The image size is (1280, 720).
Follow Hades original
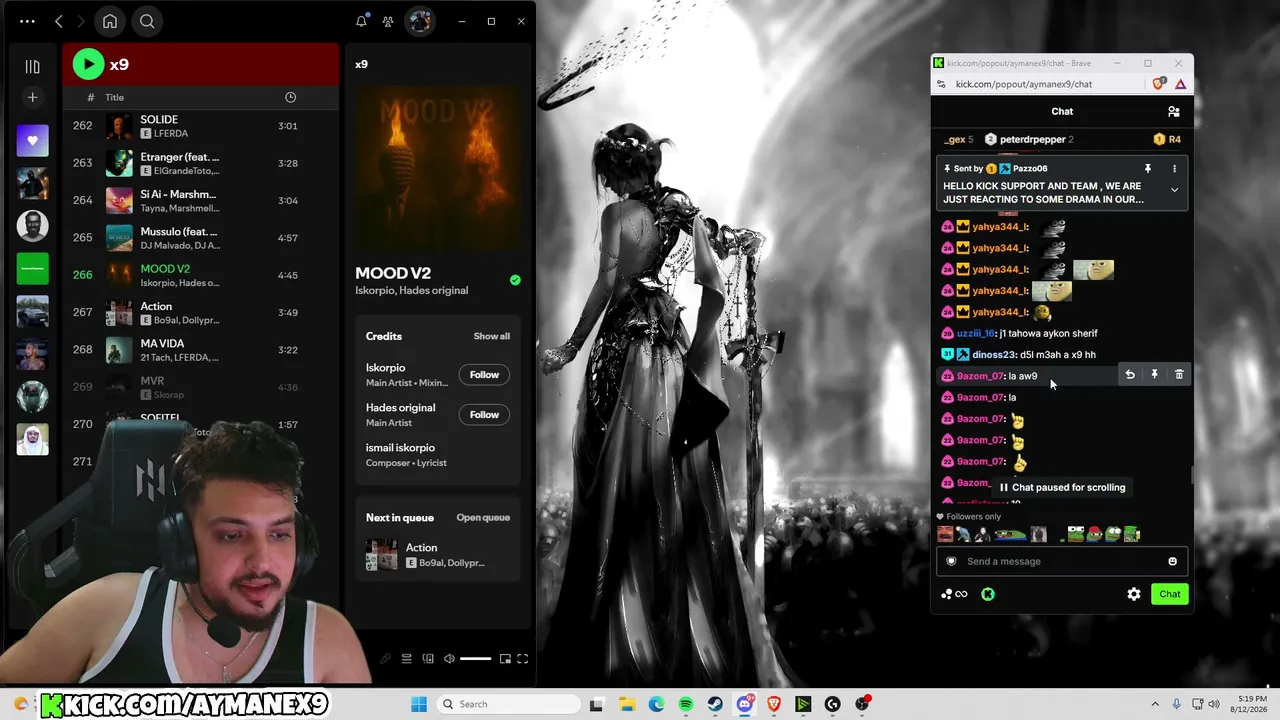click(x=484, y=415)
